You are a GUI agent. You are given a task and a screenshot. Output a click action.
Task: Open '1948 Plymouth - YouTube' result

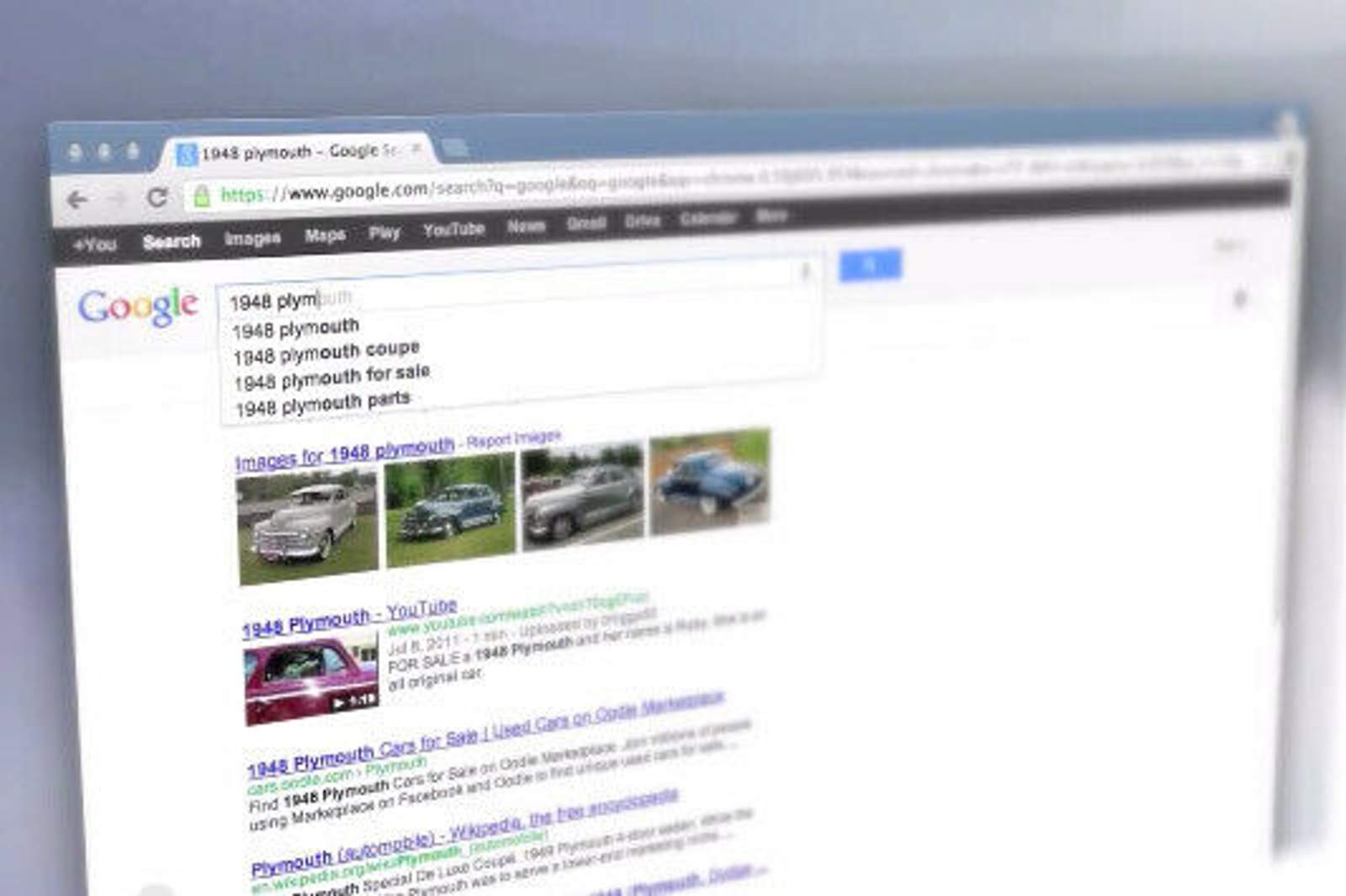point(349,618)
